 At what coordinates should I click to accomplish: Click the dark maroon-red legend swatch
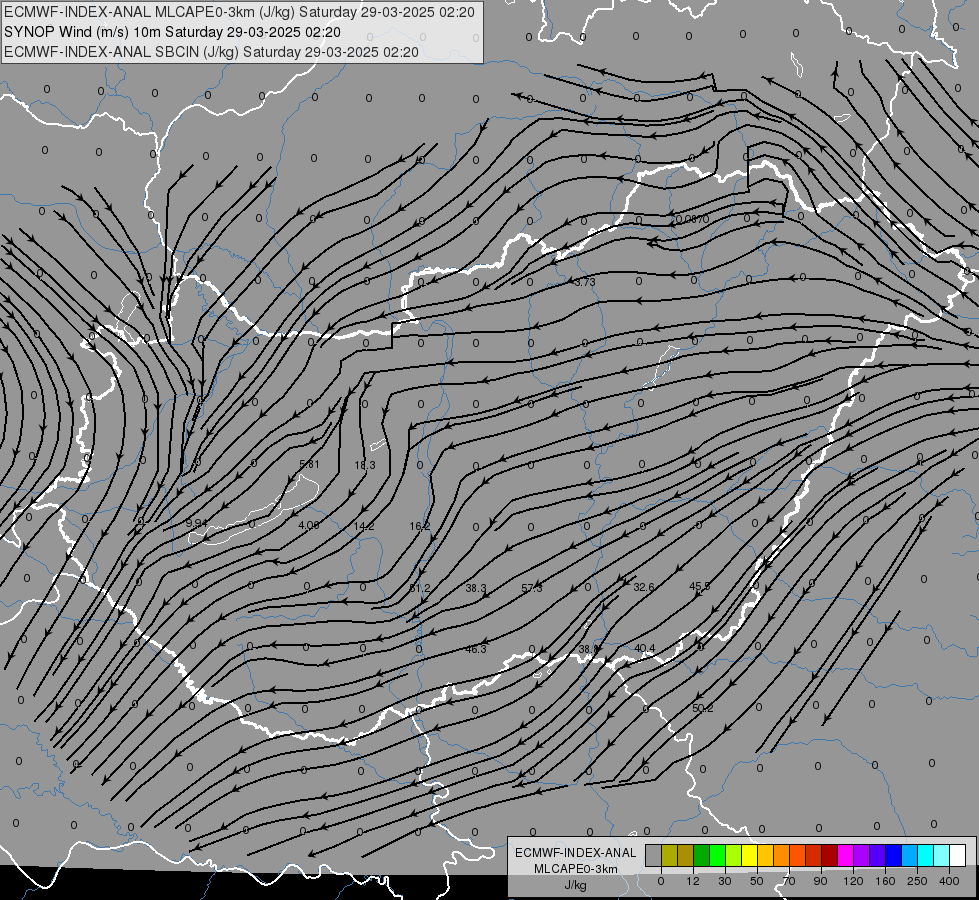coord(829,855)
